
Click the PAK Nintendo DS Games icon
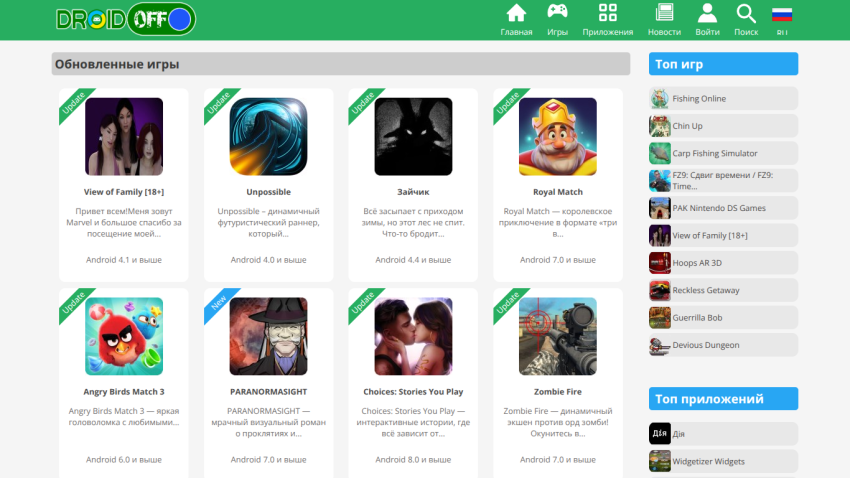click(x=660, y=208)
